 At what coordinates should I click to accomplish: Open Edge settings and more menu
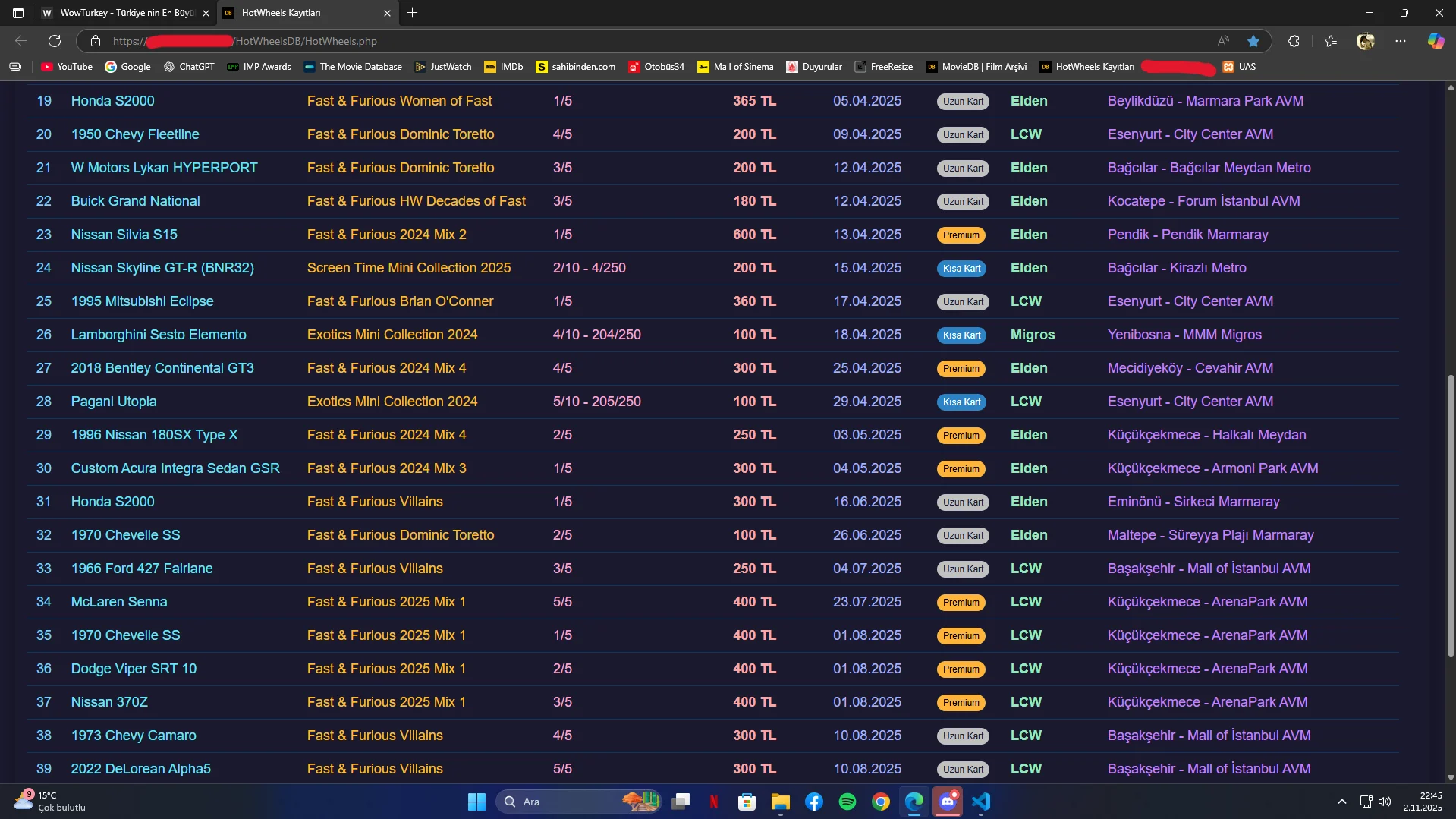pos(1401,41)
